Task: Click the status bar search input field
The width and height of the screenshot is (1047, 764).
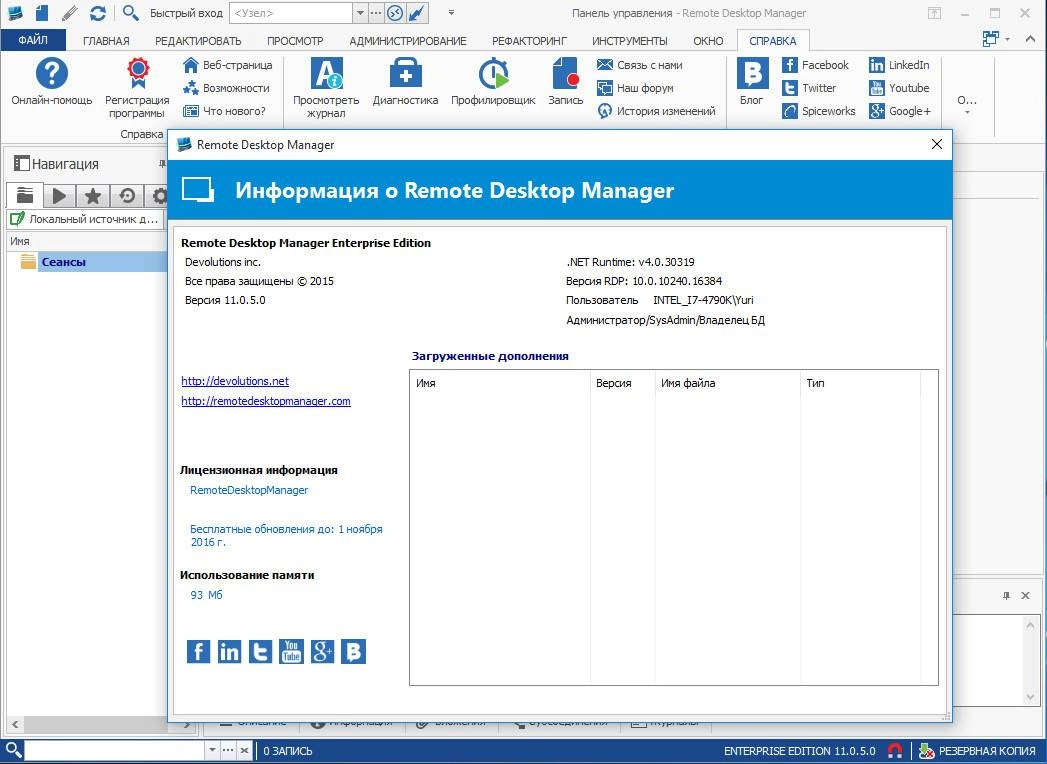Action: click(x=114, y=751)
